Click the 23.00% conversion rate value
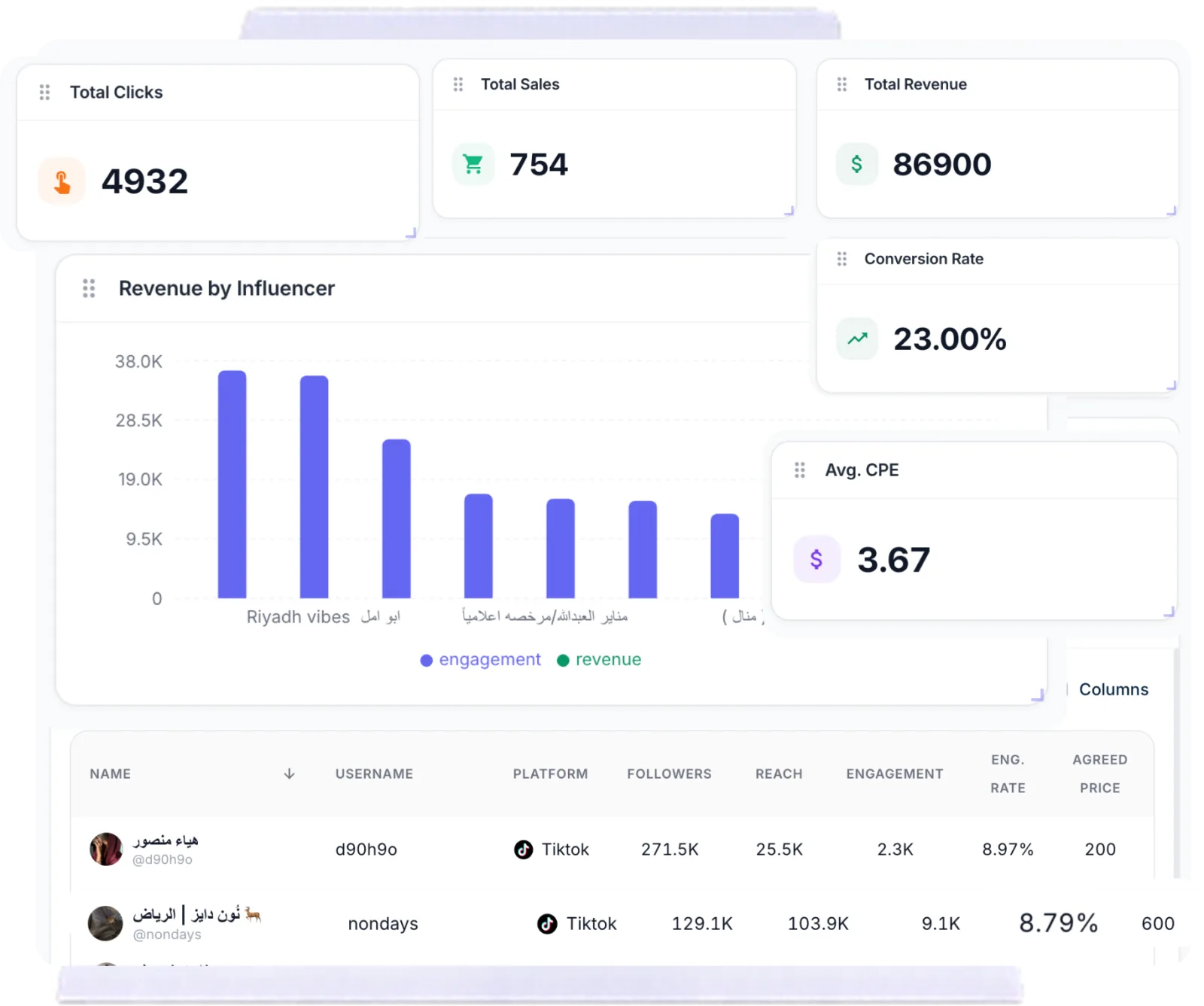Viewport: 1204px width, 1006px height. [950, 339]
